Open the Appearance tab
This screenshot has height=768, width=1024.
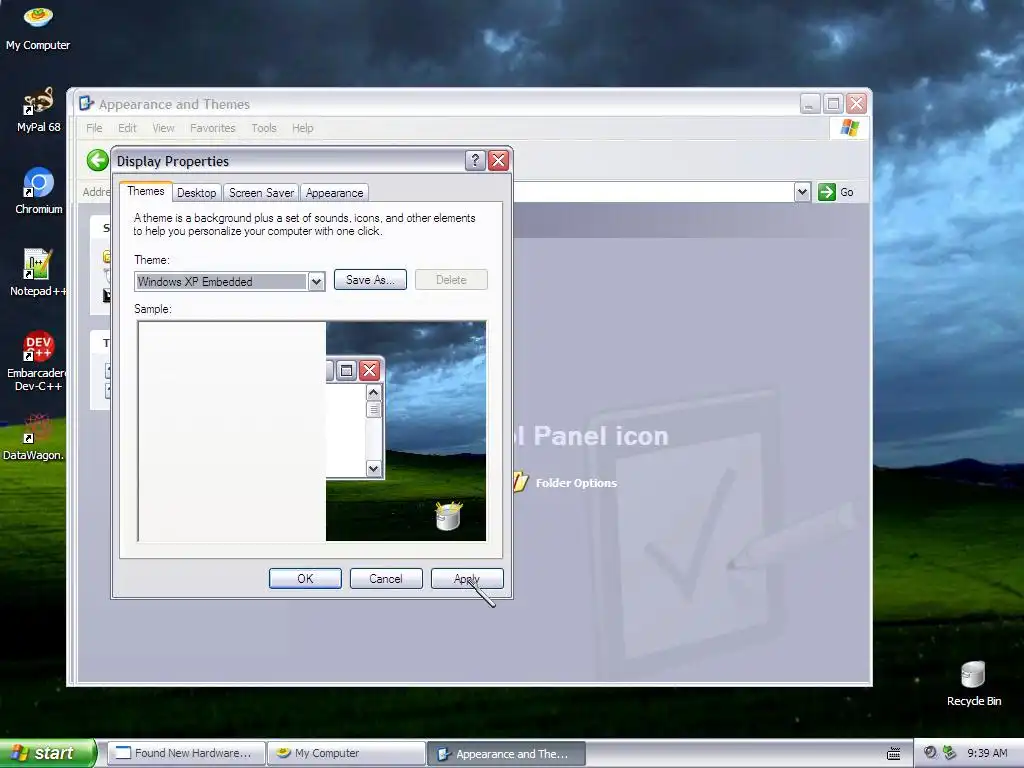[x=334, y=193]
